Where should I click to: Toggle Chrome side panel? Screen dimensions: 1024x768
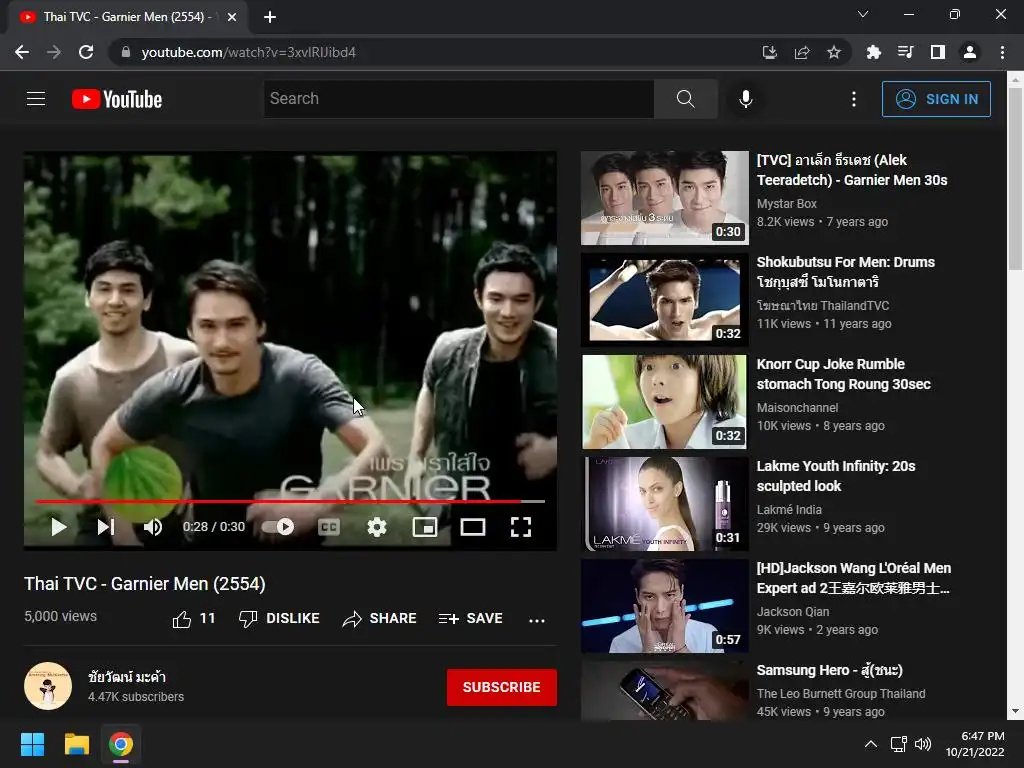click(x=938, y=52)
